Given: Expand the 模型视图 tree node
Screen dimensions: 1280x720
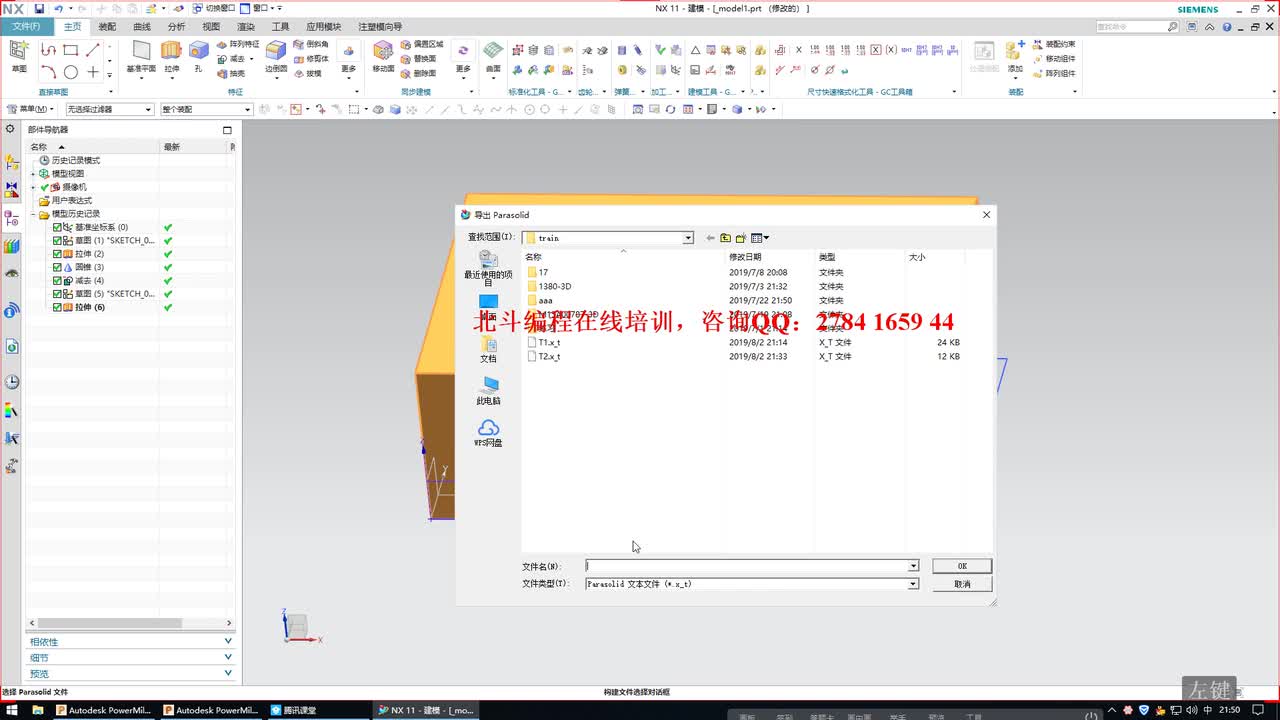Looking at the screenshot, I should [33, 174].
